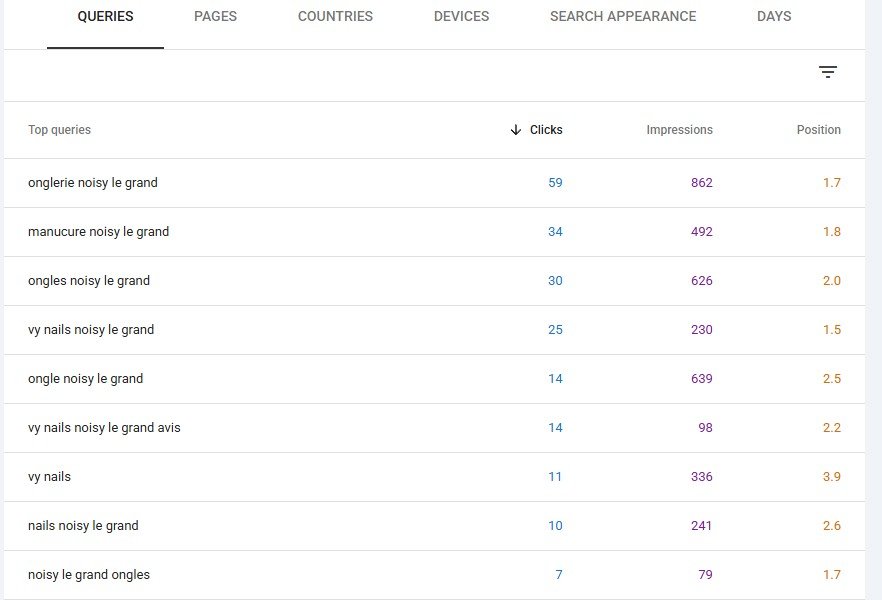Select query 'ongle noisy le grand'
The height and width of the screenshot is (600, 882).
(86, 379)
